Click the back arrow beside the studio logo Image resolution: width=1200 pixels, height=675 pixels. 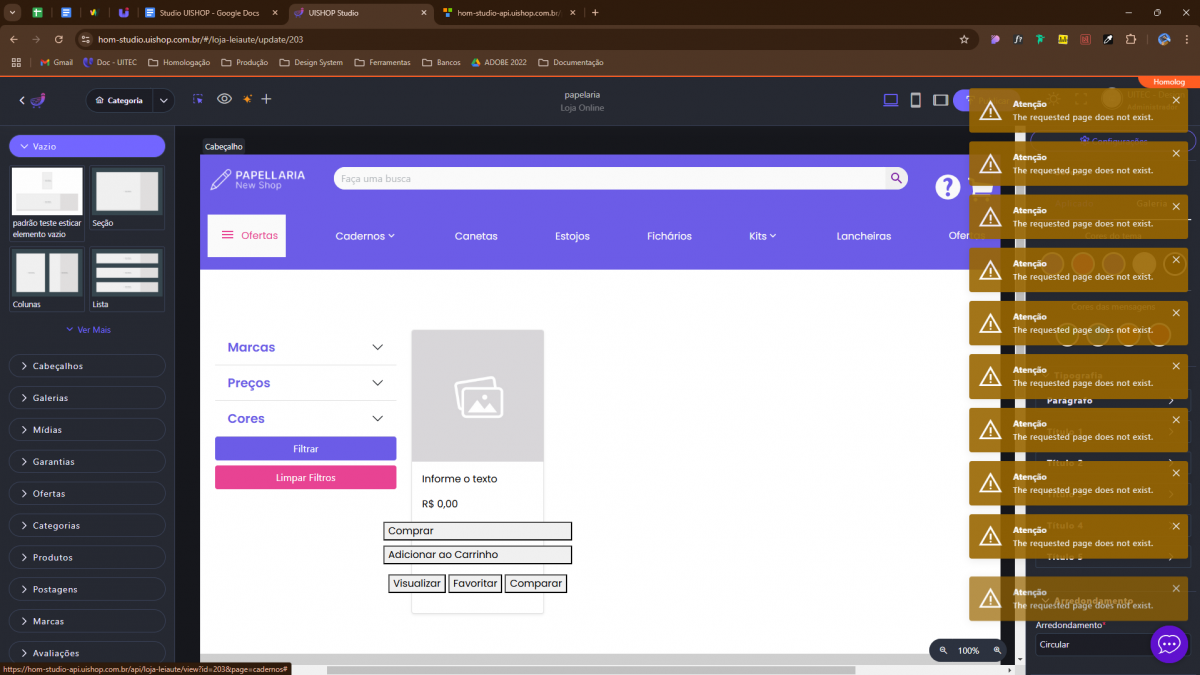click(22, 100)
